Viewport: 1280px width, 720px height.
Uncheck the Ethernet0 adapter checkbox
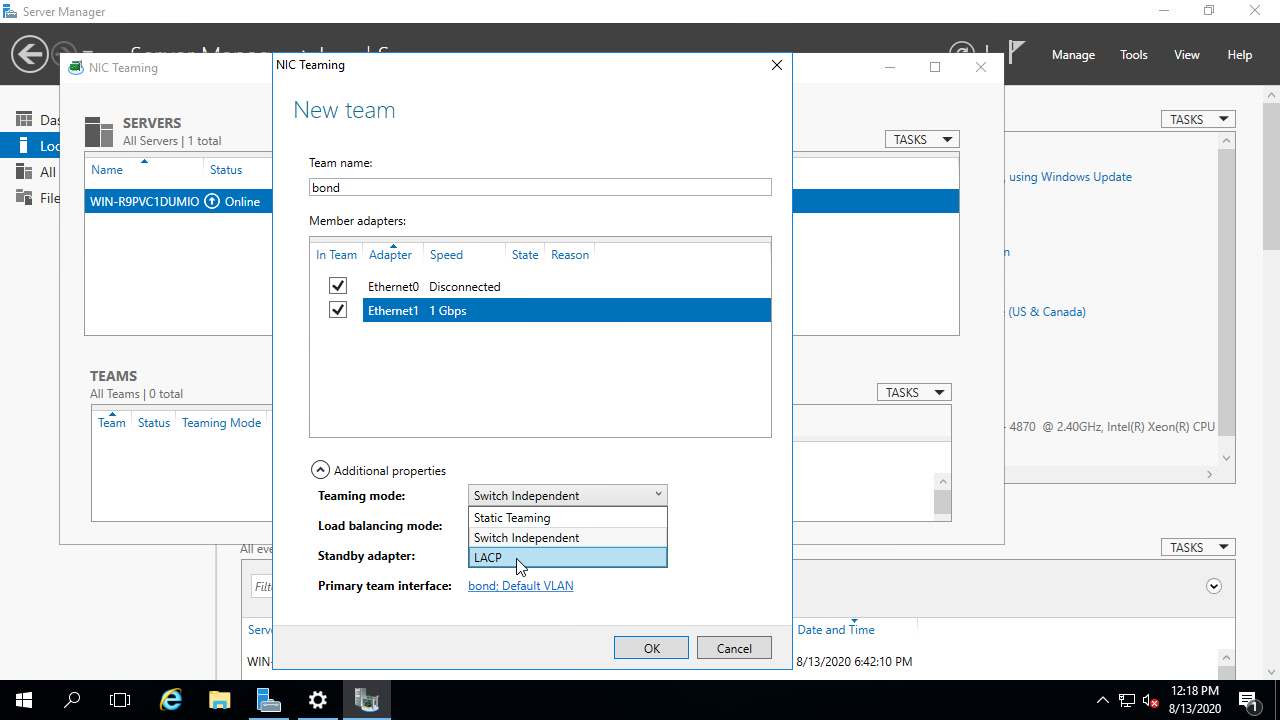[338, 286]
